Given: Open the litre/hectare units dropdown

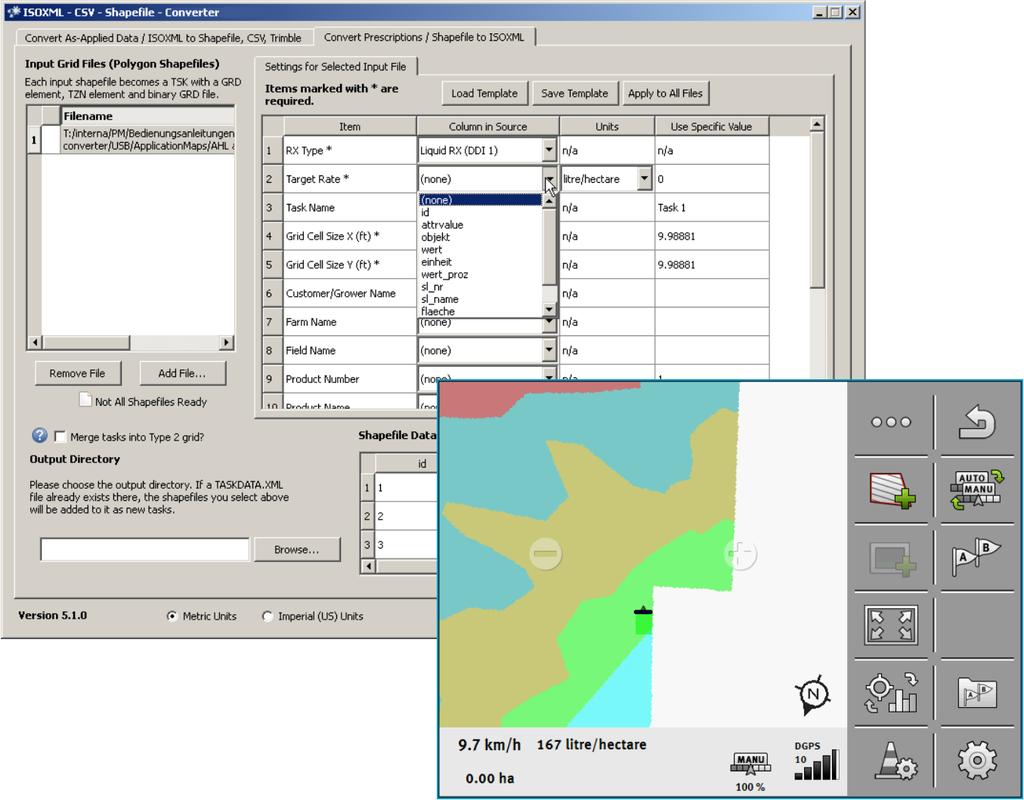Looking at the screenshot, I should tap(645, 179).
